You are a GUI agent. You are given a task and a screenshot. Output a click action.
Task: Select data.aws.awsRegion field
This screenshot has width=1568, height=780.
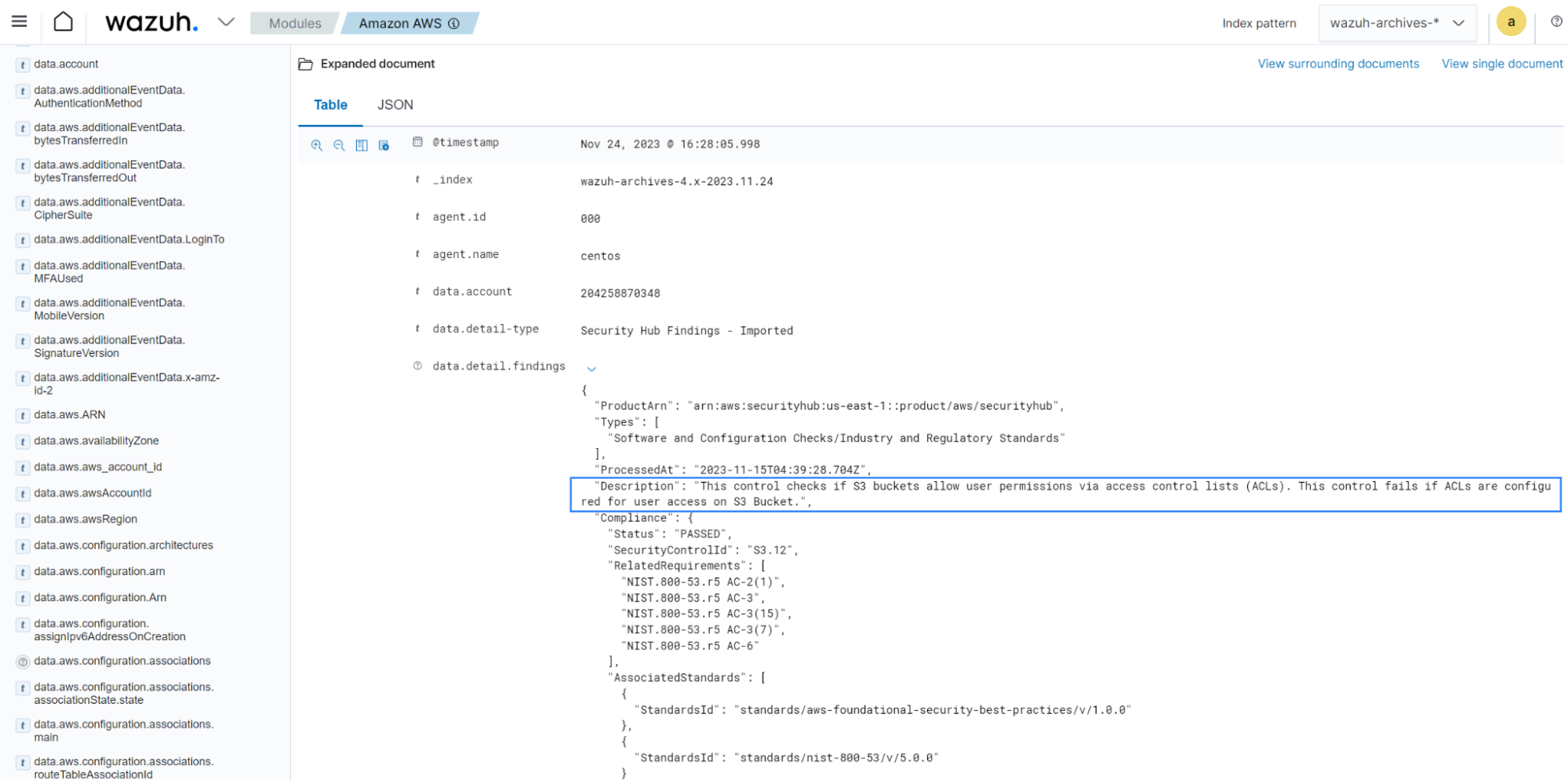click(85, 519)
